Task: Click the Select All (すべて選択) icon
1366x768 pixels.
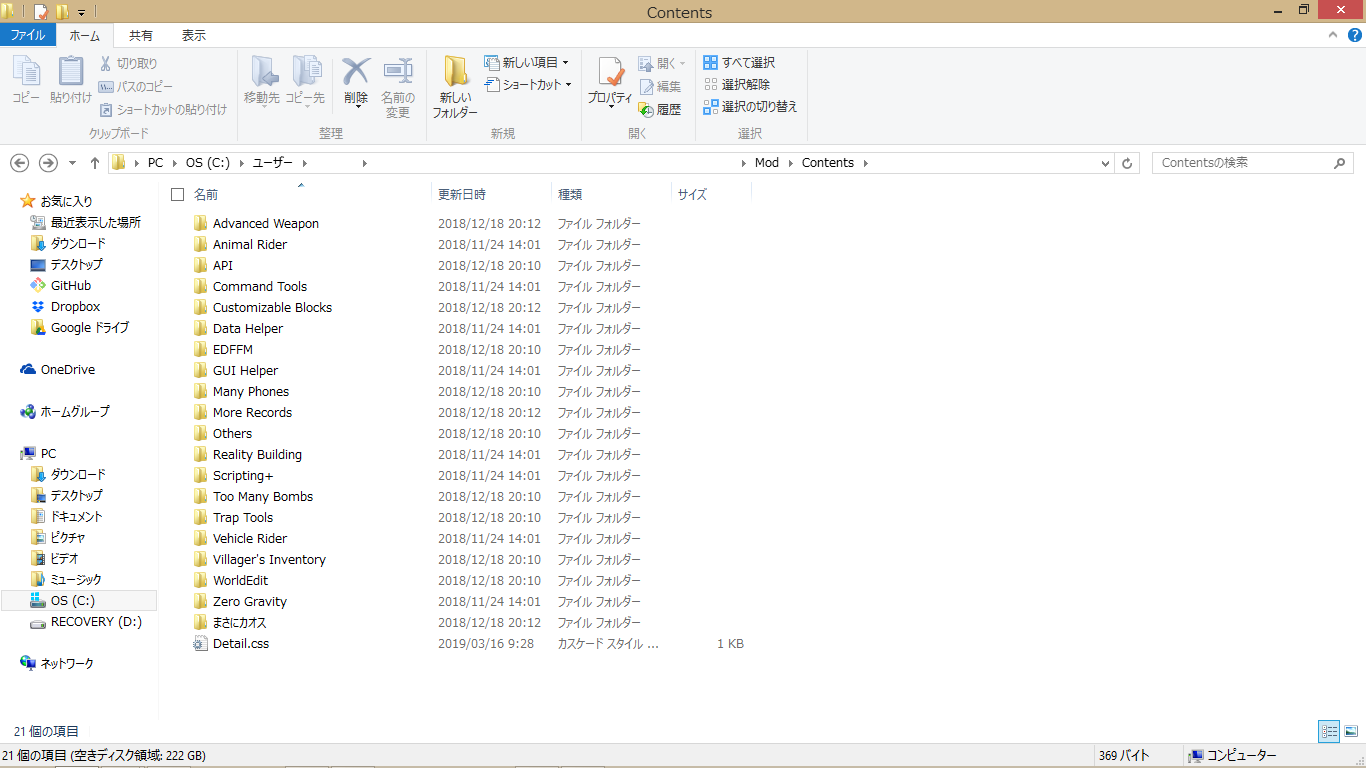Action: 739,63
